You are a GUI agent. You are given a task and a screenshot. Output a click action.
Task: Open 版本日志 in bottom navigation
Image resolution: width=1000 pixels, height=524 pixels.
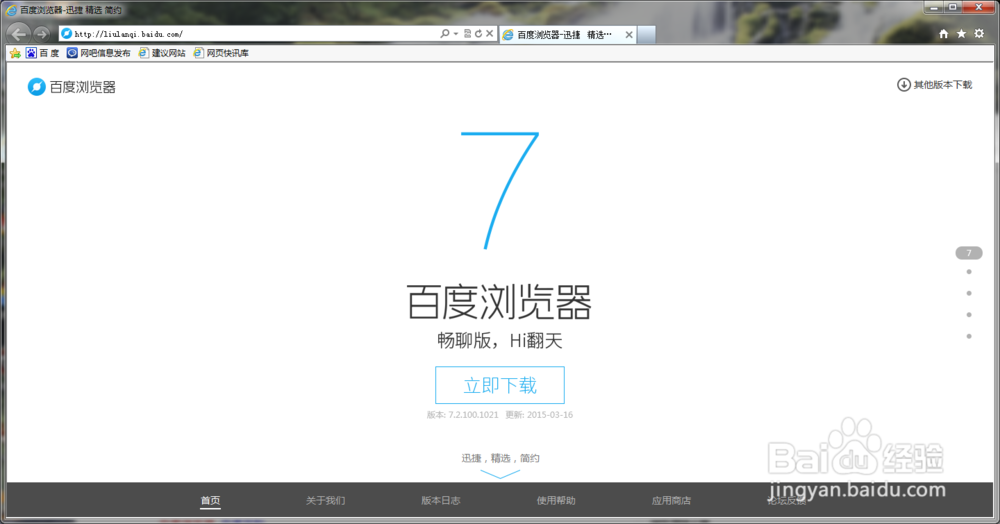(x=441, y=500)
